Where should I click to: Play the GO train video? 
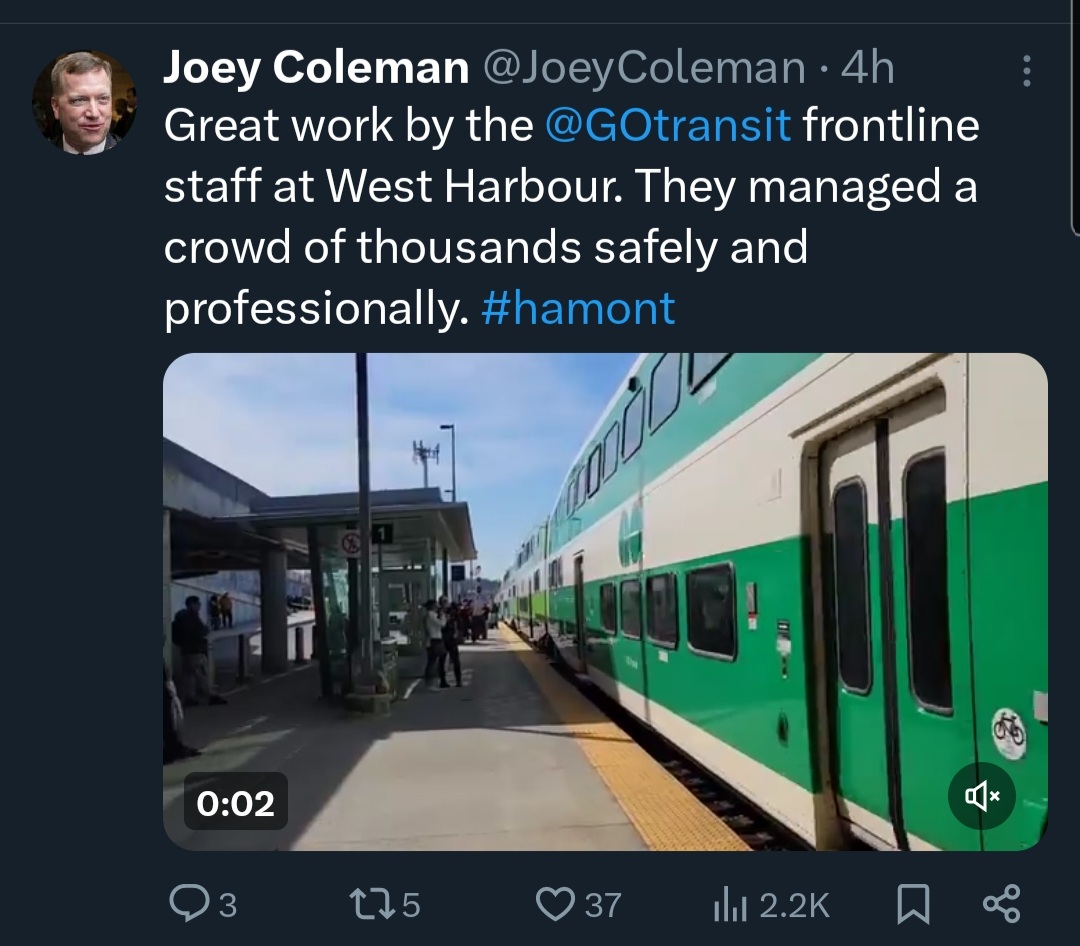tap(605, 601)
